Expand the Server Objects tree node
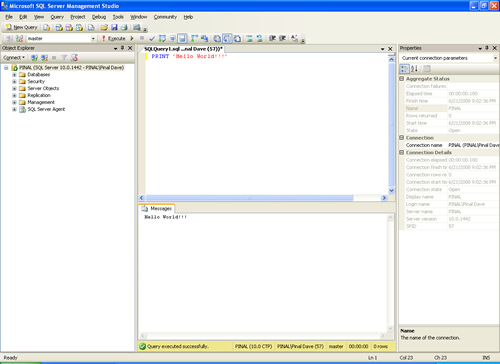The height and width of the screenshot is (364, 500). [x=14, y=89]
